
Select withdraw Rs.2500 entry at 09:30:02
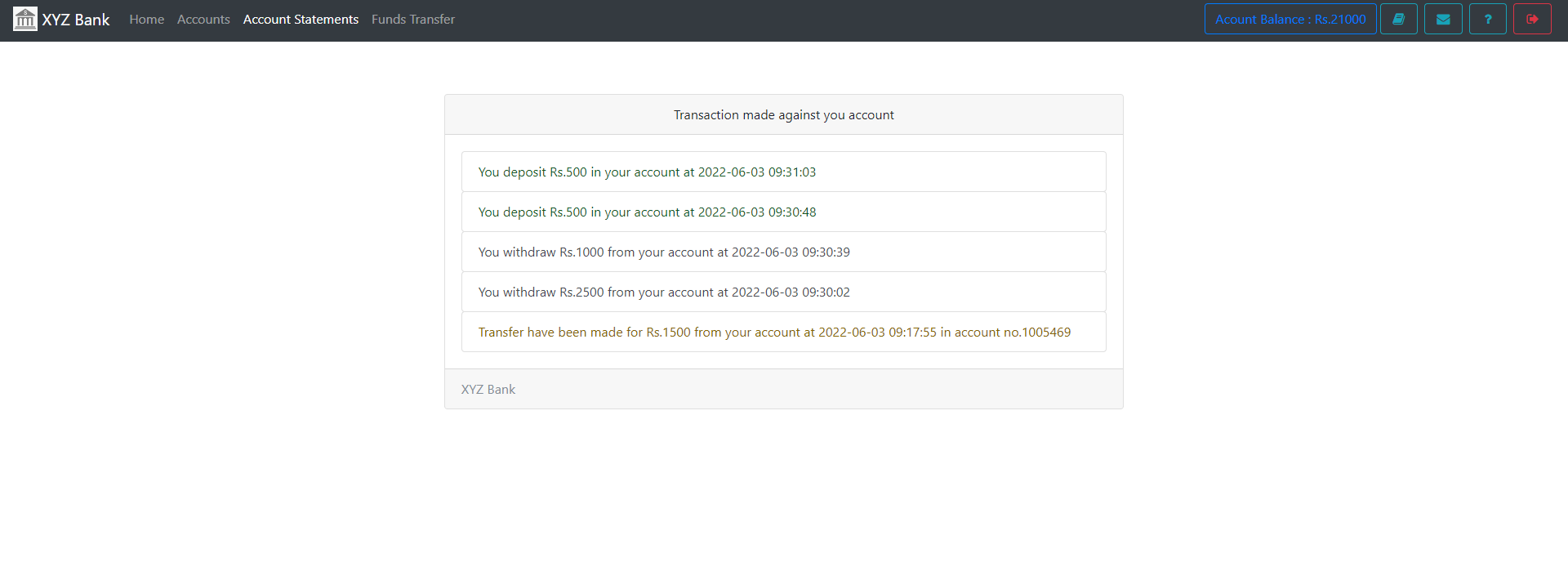coord(784,292)
